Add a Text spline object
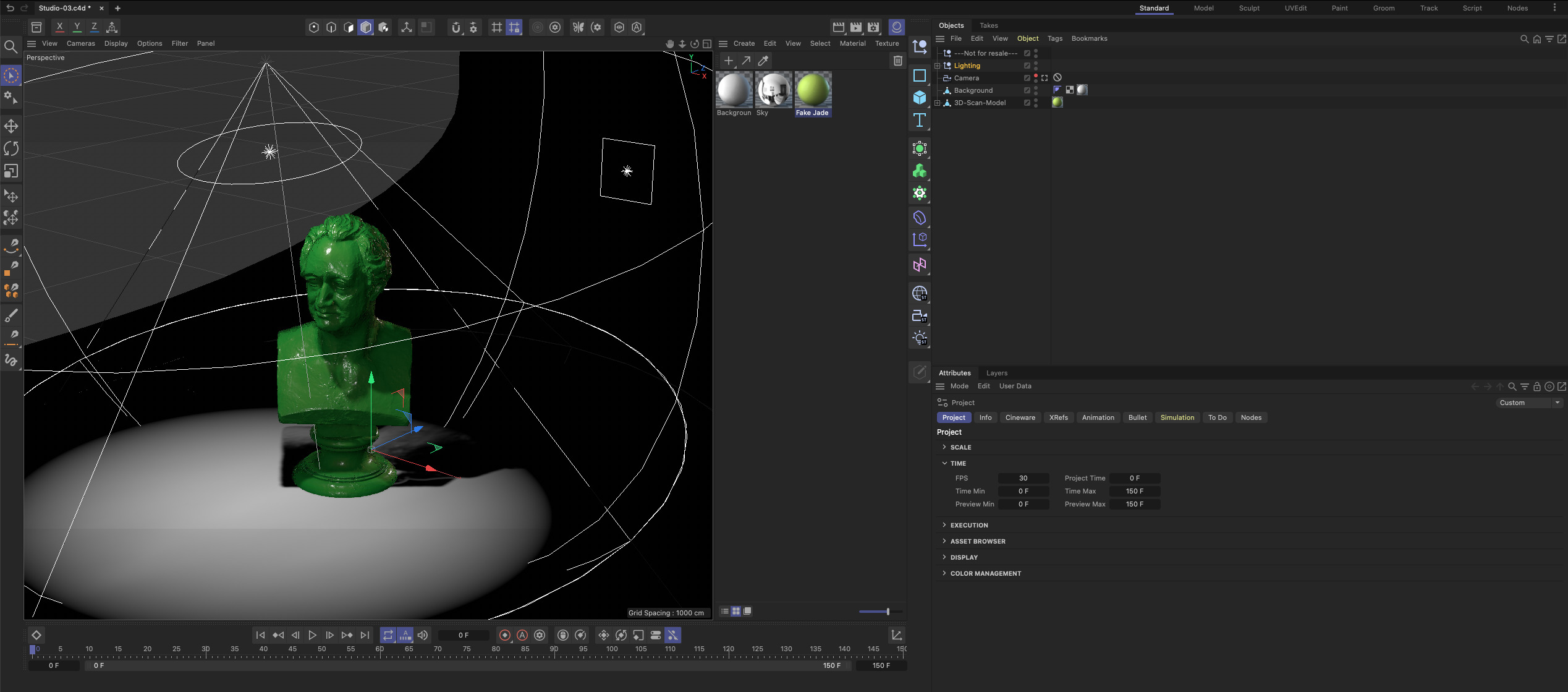The width and height of the screenshot is (1568, 692). click(920, 120)
